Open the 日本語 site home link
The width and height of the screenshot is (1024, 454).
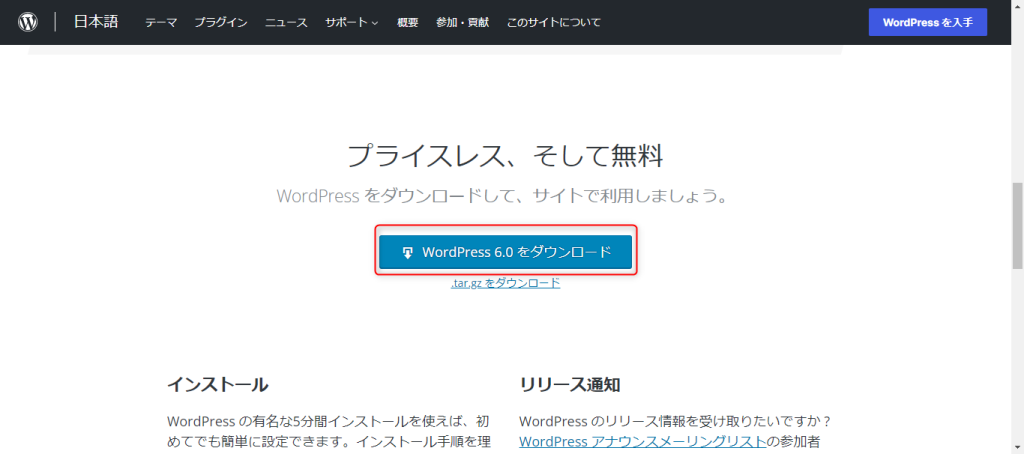[x=96, y=22]
